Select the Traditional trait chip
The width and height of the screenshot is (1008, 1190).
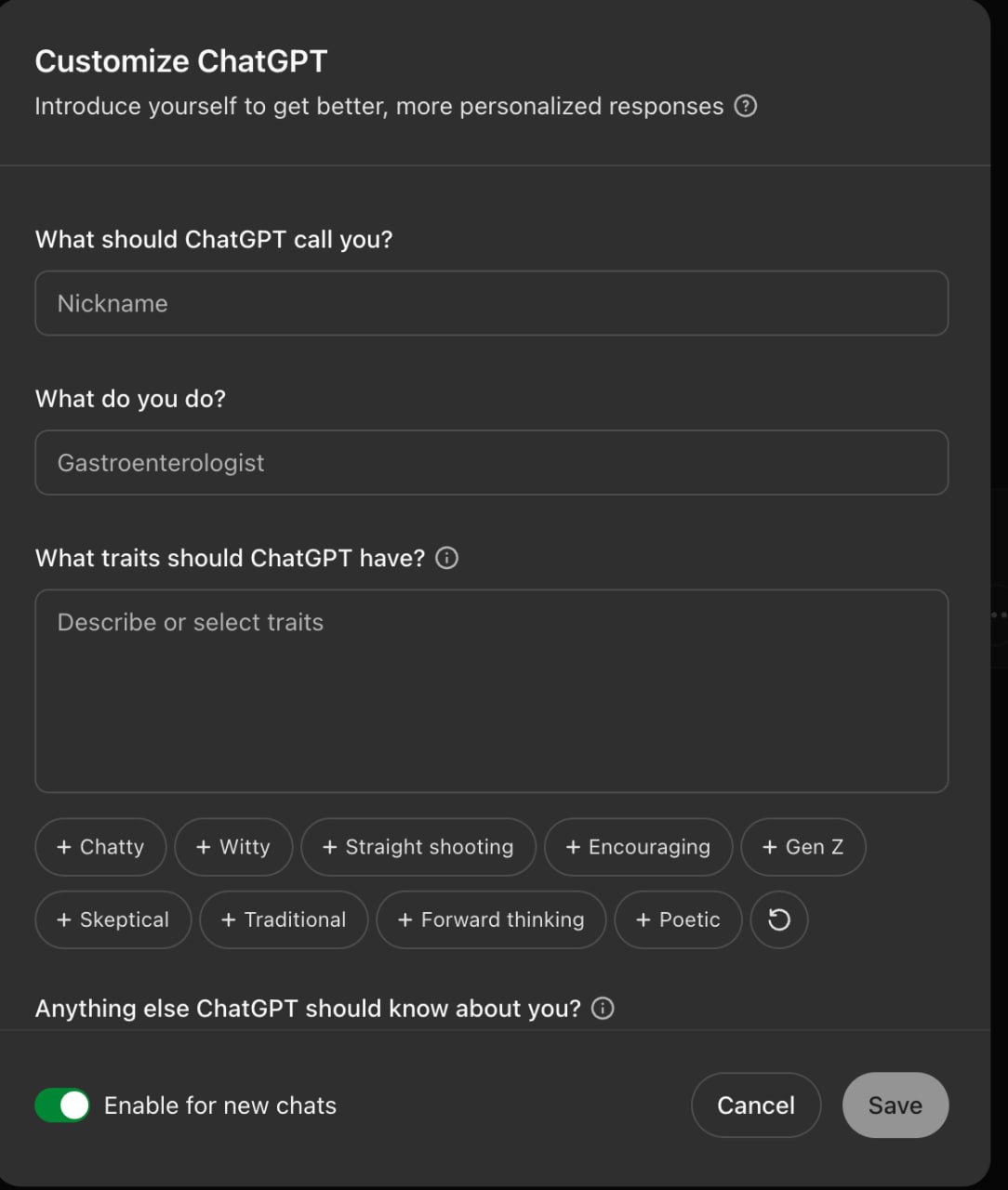coord(284,919)
